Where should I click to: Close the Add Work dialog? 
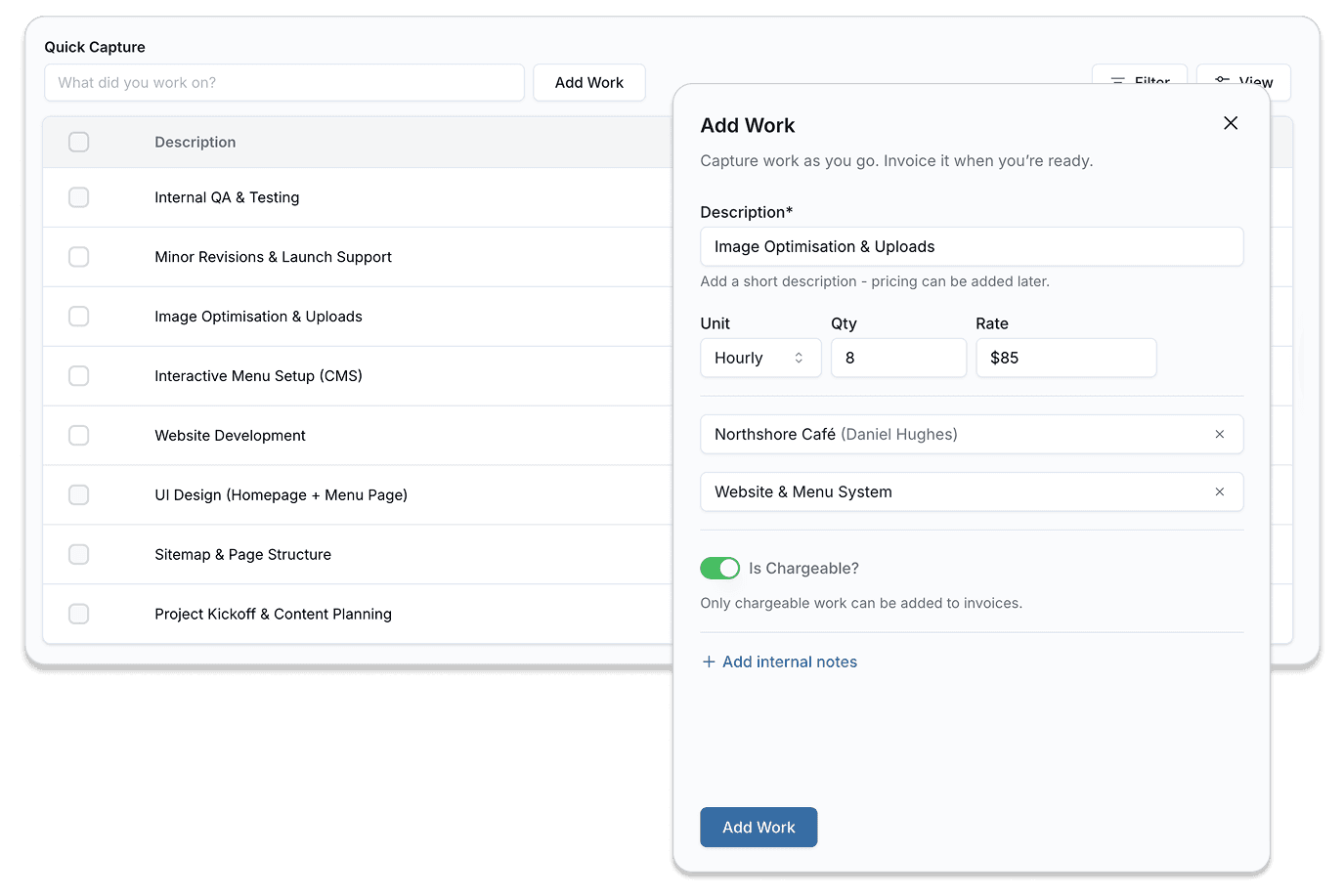pos(1231,123)
